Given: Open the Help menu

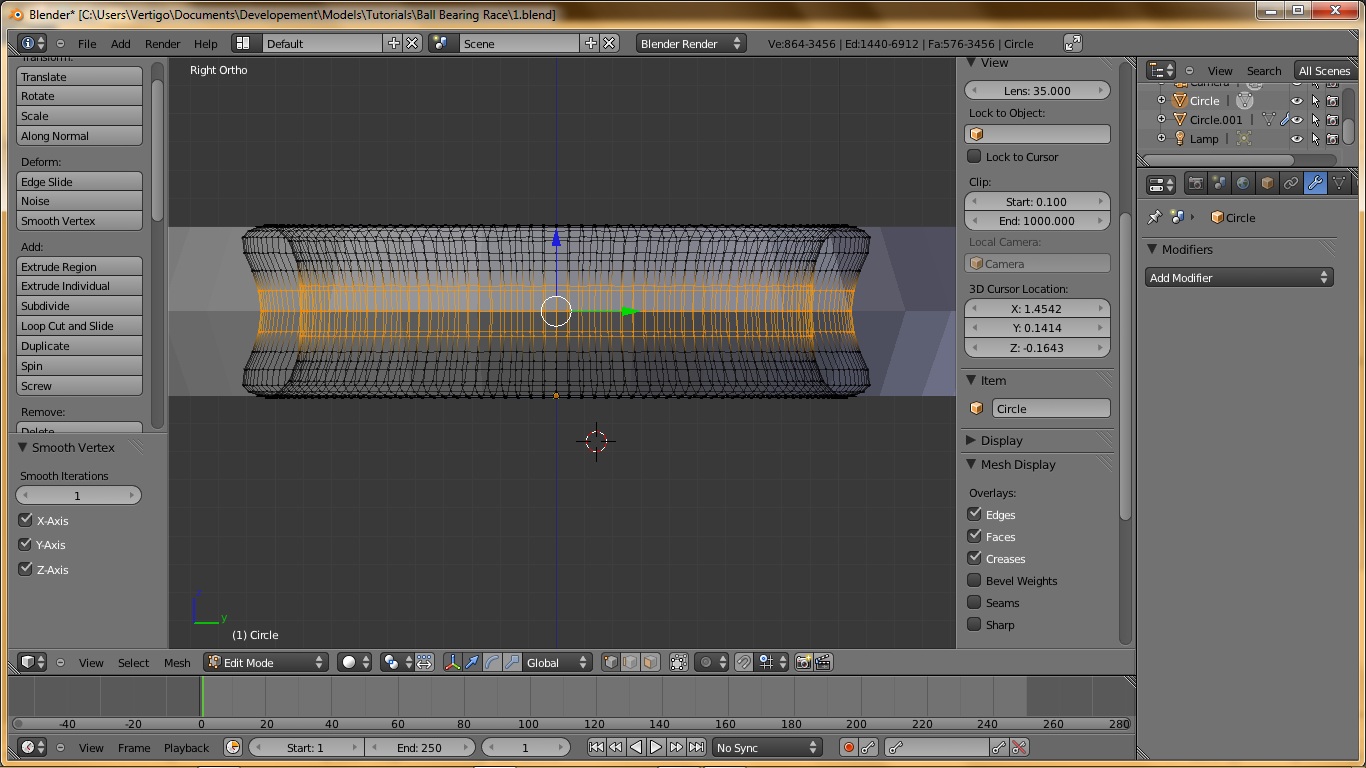Looking at the screenshot, I should click(205, 44).
